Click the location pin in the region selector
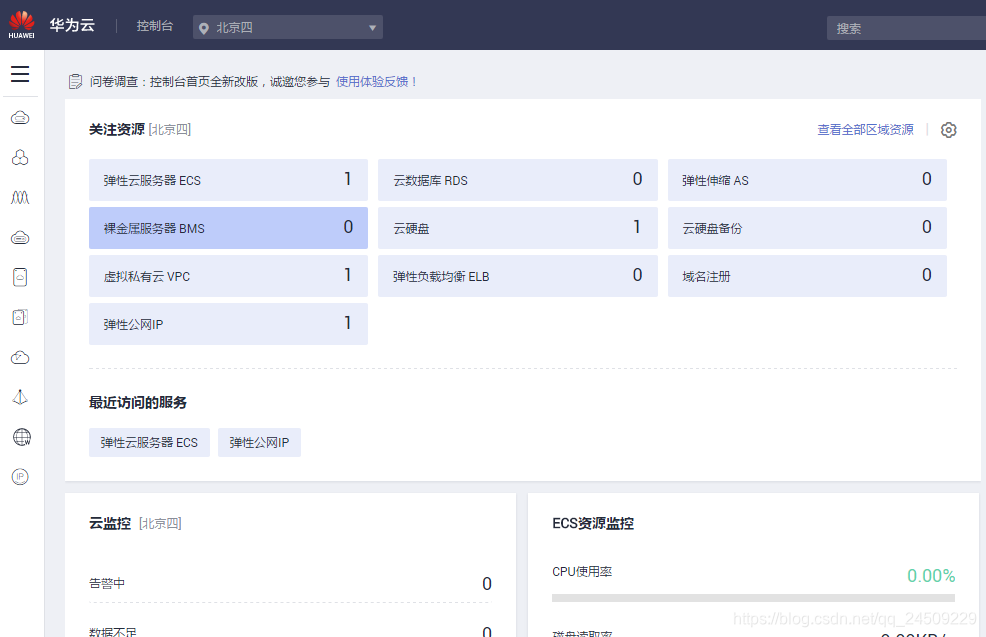The image size is (986, 637). tap(204, 28)
